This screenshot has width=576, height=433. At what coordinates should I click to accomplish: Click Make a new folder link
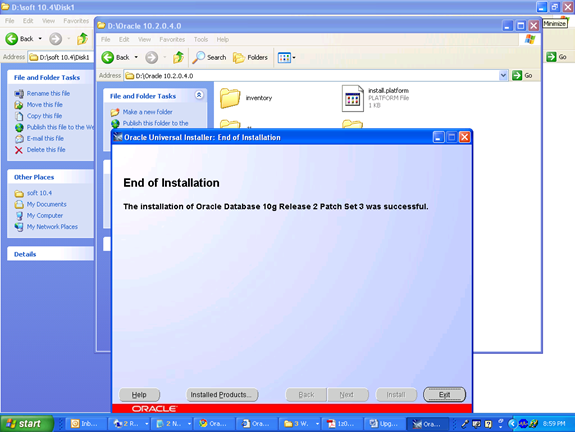click(147, 112)
